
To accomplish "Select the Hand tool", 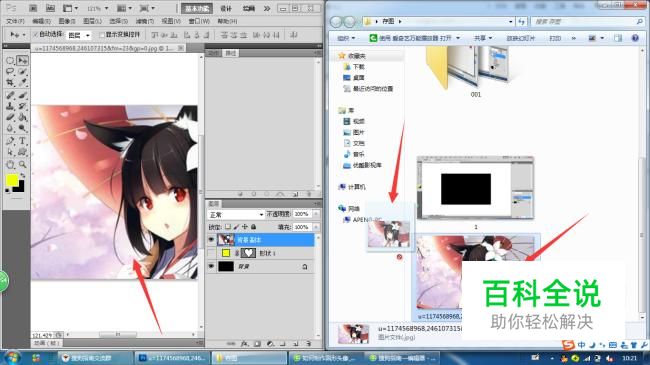I will pos(10,165).
